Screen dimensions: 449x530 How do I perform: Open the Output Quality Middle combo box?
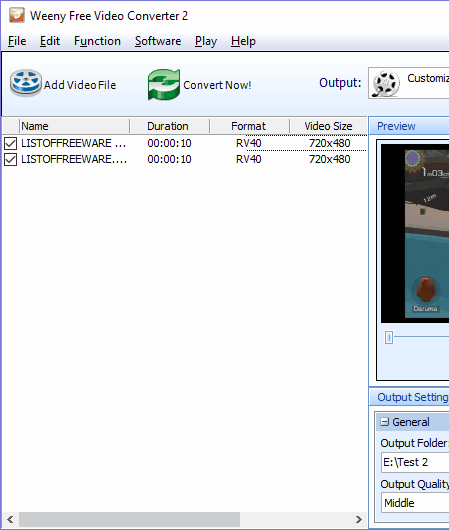click(x=415, y=503)
